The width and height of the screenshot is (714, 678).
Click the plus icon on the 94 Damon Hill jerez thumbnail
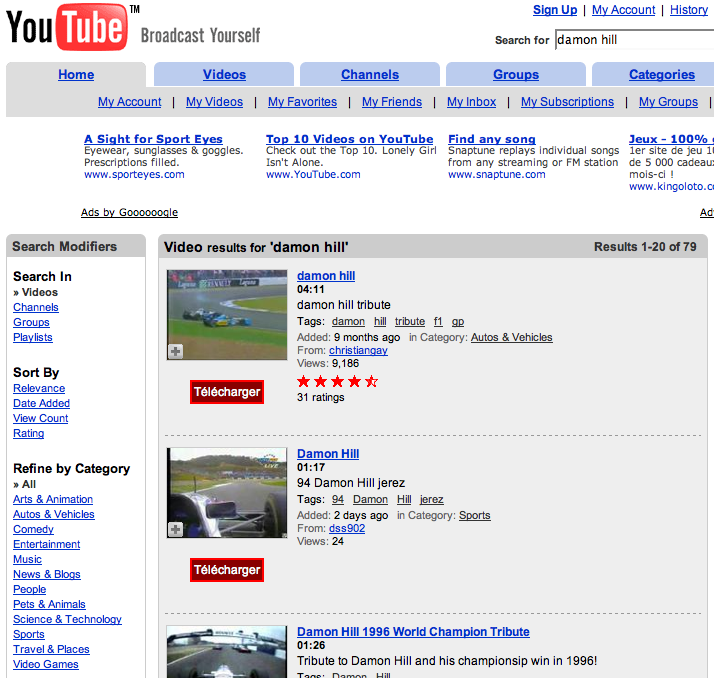click(176, 530)
